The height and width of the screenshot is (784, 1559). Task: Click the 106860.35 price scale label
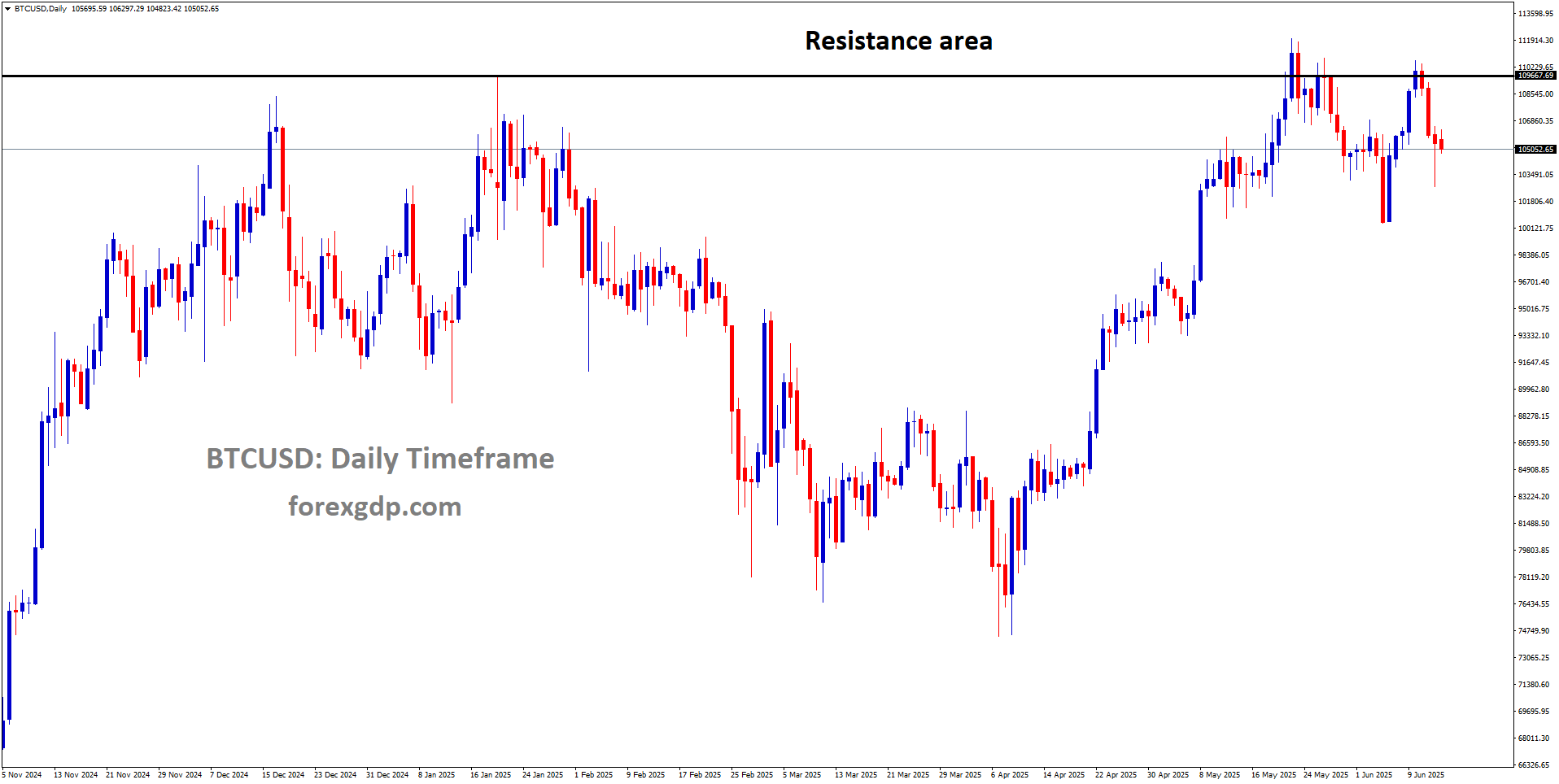point(1535,121)
